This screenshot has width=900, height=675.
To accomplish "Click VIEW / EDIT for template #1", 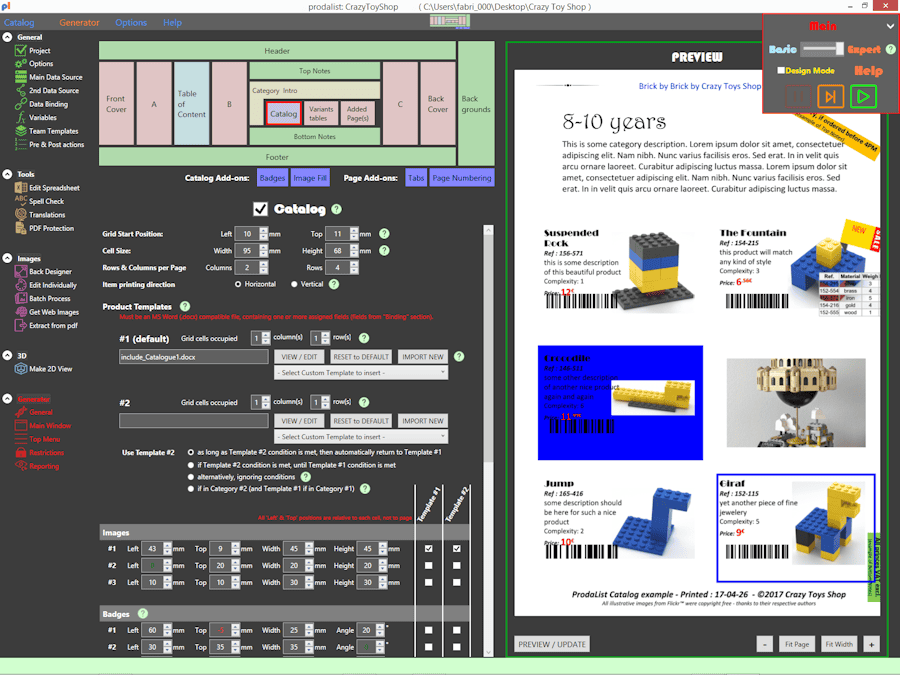I will pyautogui.click(x=299, y=356).
